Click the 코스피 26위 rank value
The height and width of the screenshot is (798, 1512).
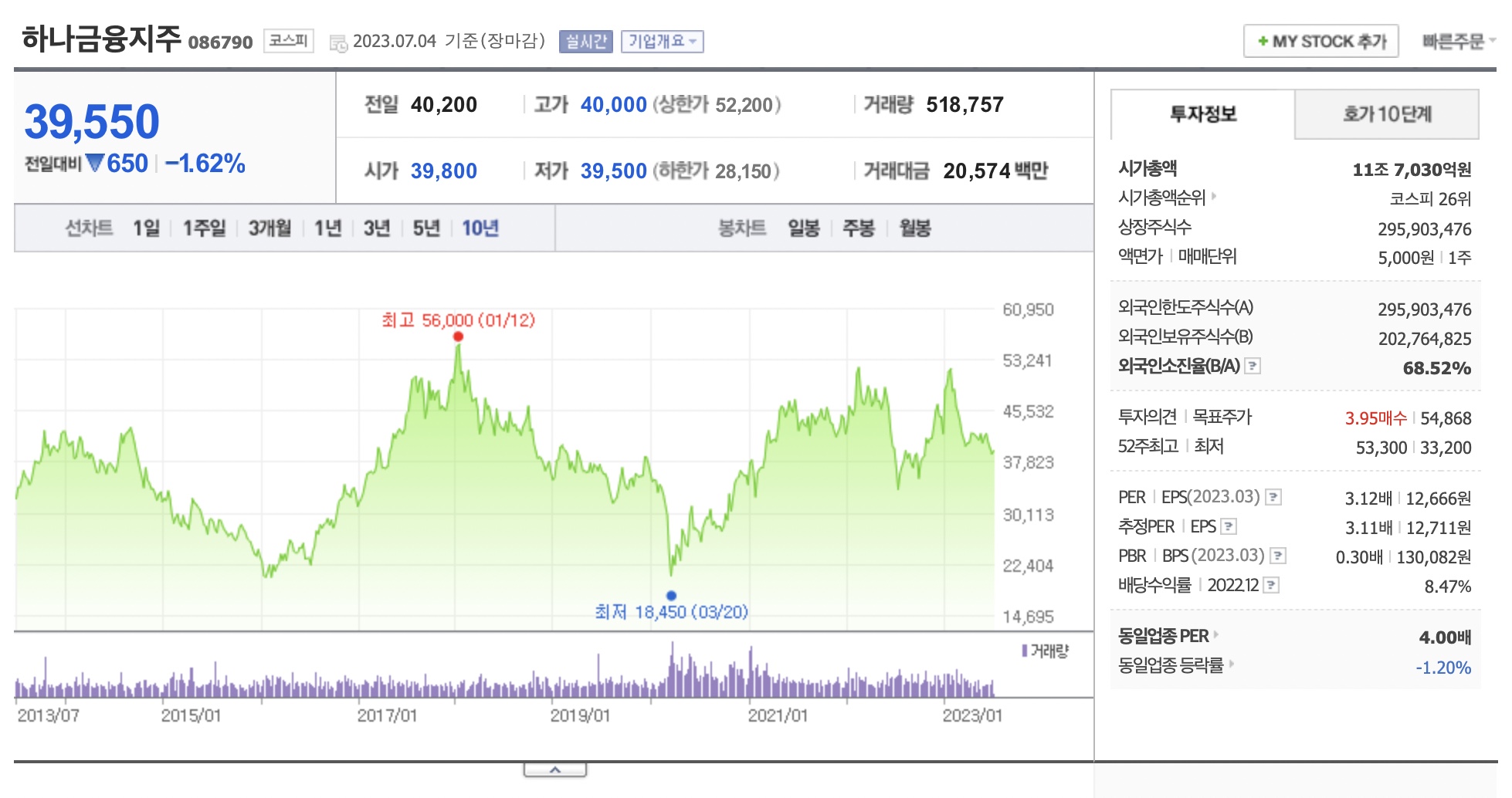1430,199
